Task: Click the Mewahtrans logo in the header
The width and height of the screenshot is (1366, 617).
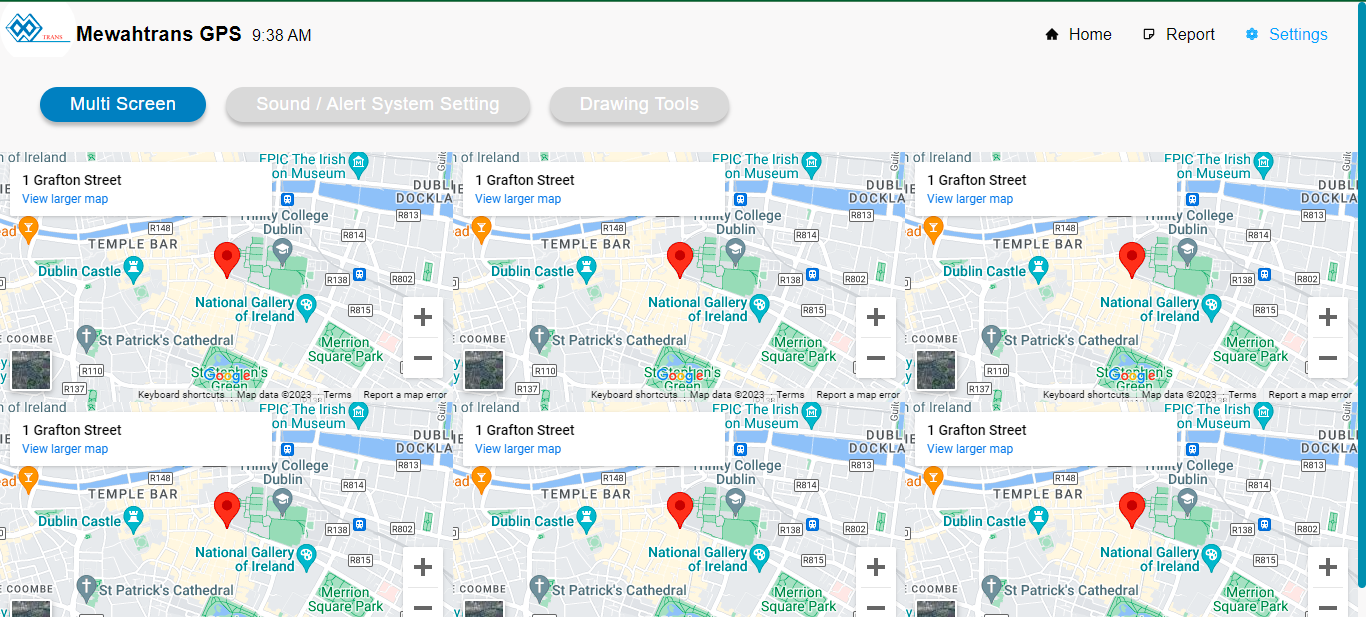Action: [37, 30]
